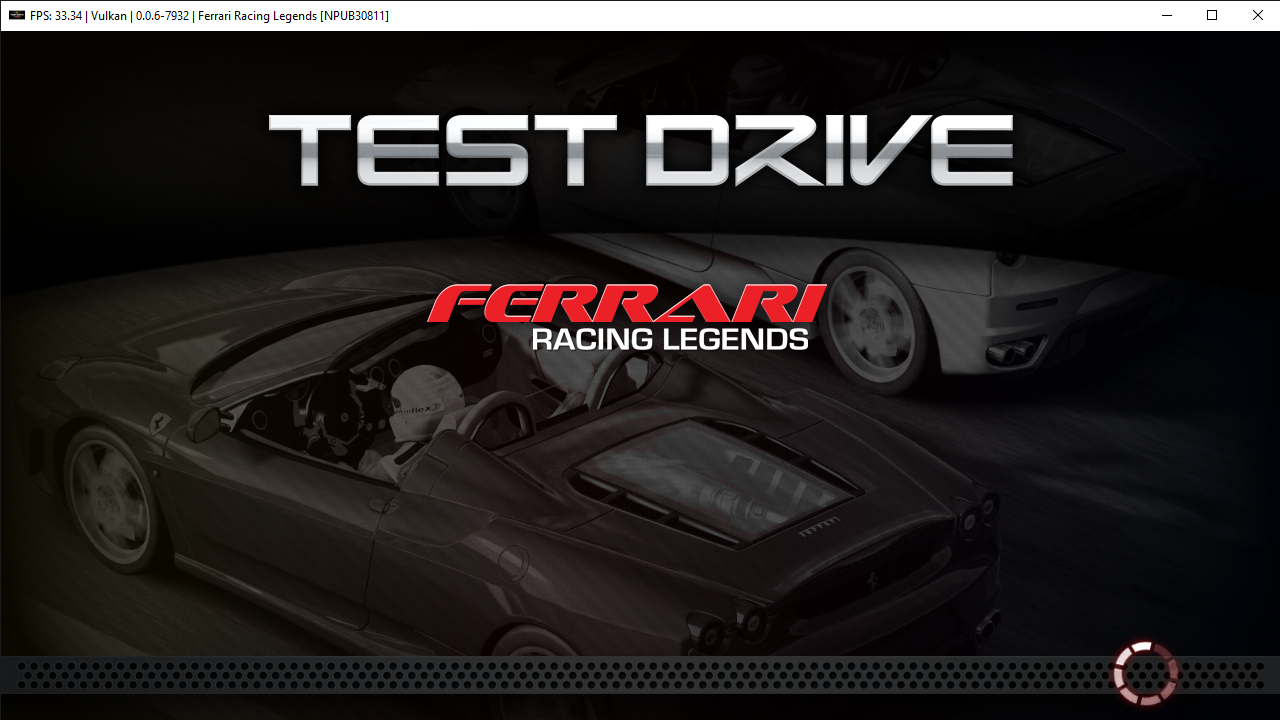Click the Vulkan renderer label in the title bar

coord(109,15)
